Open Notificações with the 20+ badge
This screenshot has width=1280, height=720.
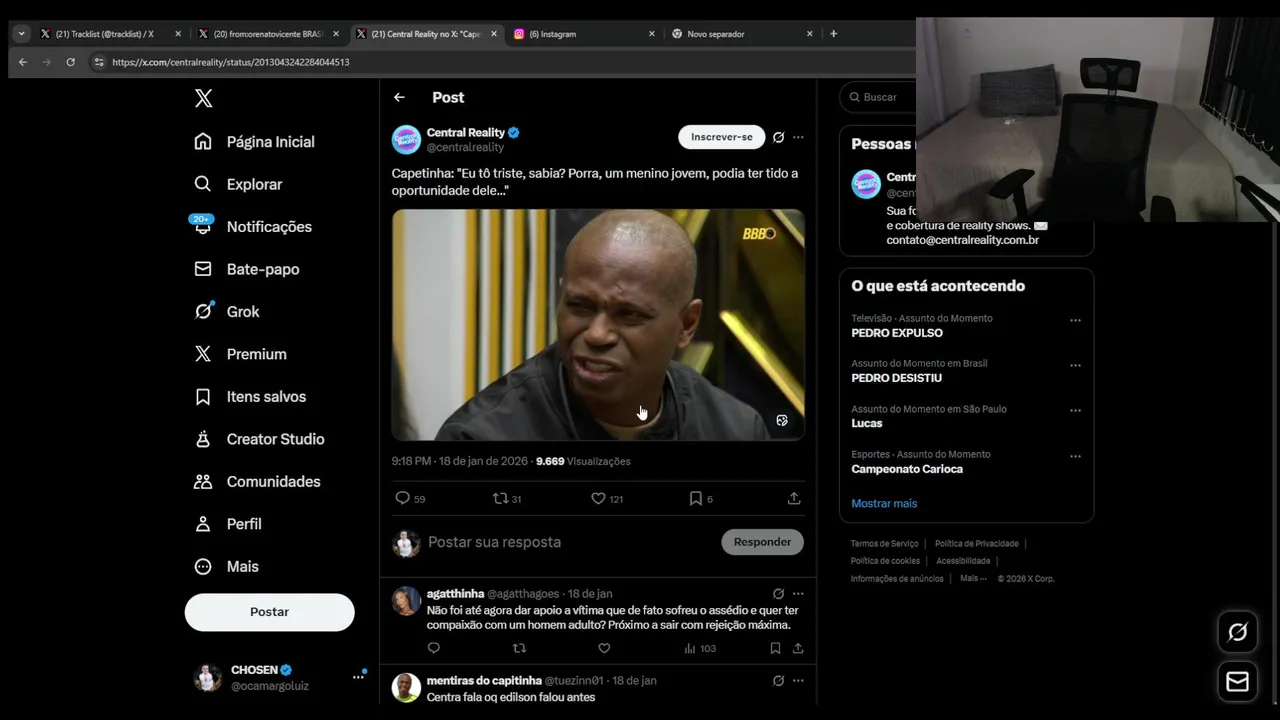pos(252,227)
